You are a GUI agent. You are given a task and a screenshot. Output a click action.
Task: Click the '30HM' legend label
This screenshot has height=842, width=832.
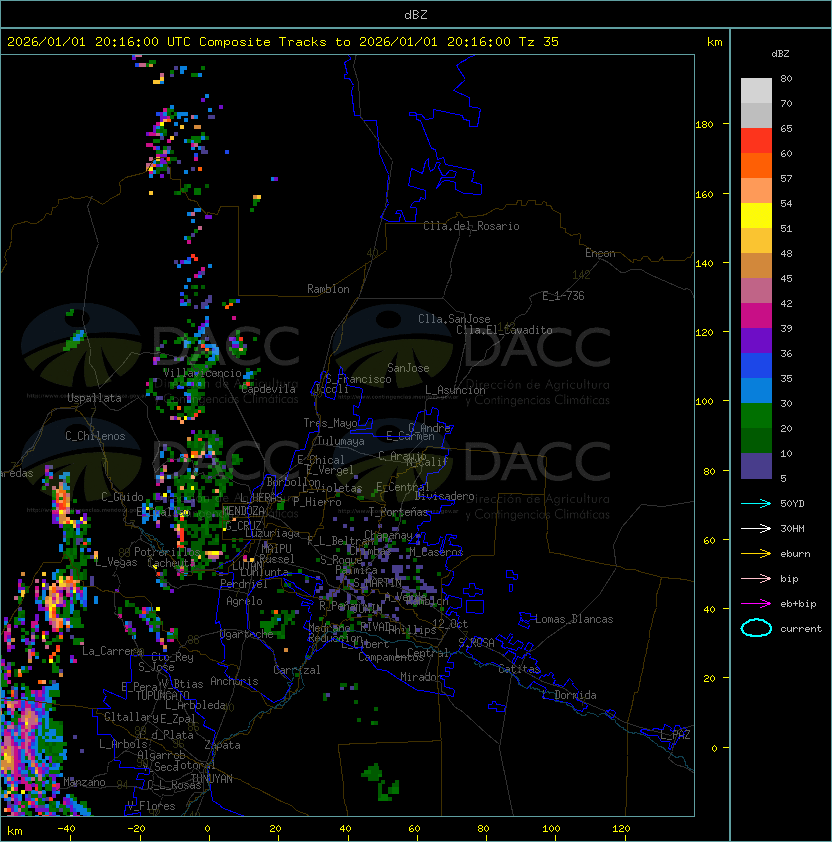pos(792,528)
